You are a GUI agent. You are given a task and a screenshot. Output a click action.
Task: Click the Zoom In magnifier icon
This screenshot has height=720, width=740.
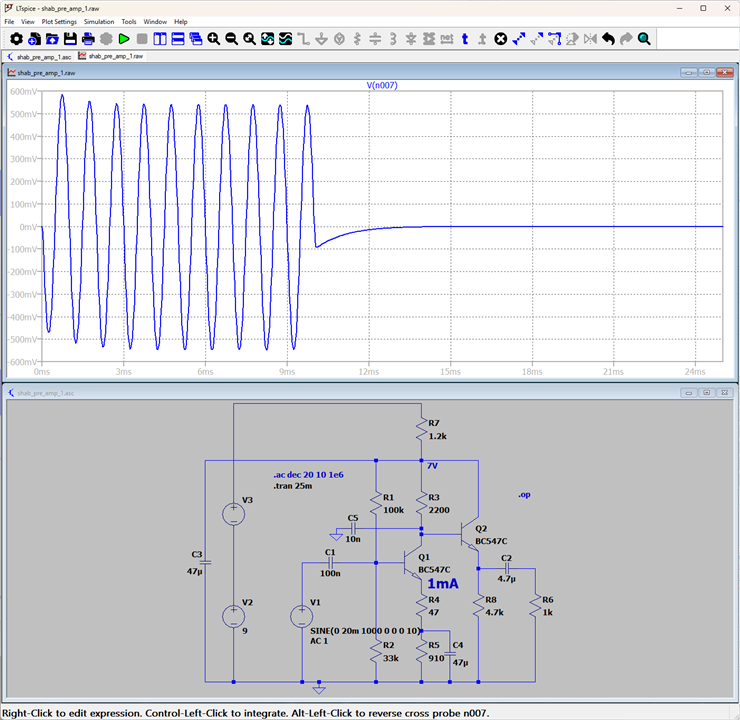[214, 39]
